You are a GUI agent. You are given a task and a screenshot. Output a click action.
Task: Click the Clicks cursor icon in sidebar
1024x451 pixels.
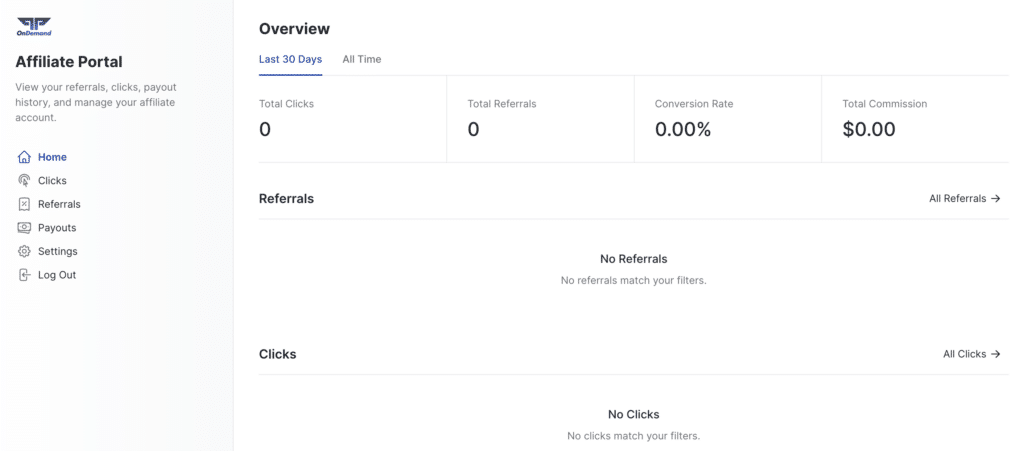[x=24, y=181]
